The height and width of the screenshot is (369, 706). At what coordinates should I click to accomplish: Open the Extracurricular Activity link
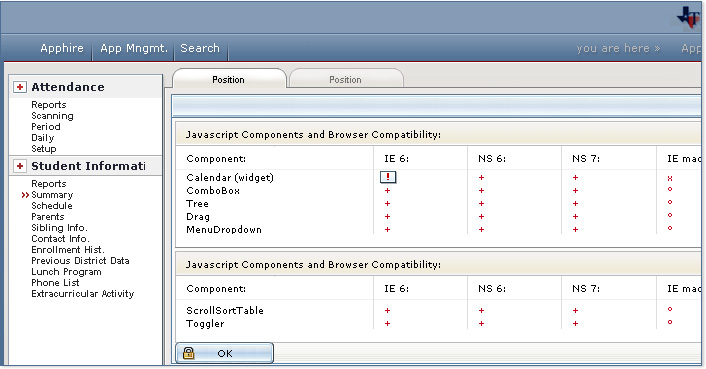click(83, 294)
